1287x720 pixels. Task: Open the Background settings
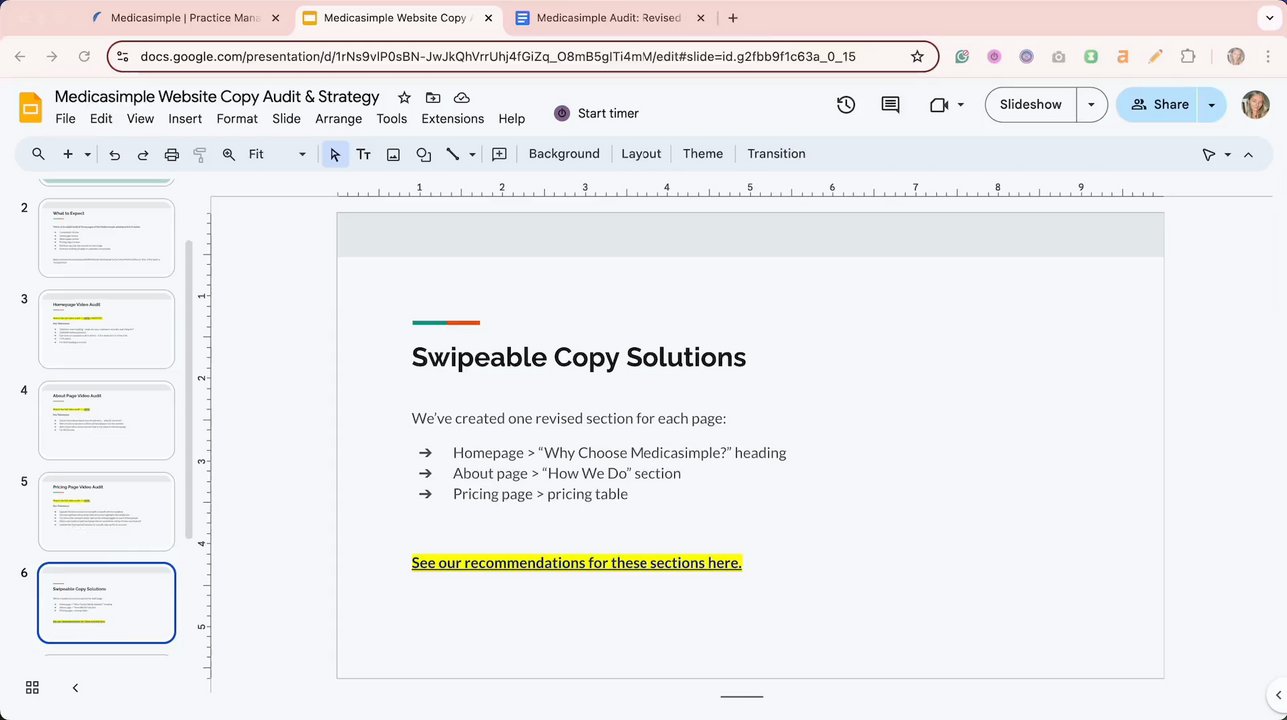[x=564, y=154]
